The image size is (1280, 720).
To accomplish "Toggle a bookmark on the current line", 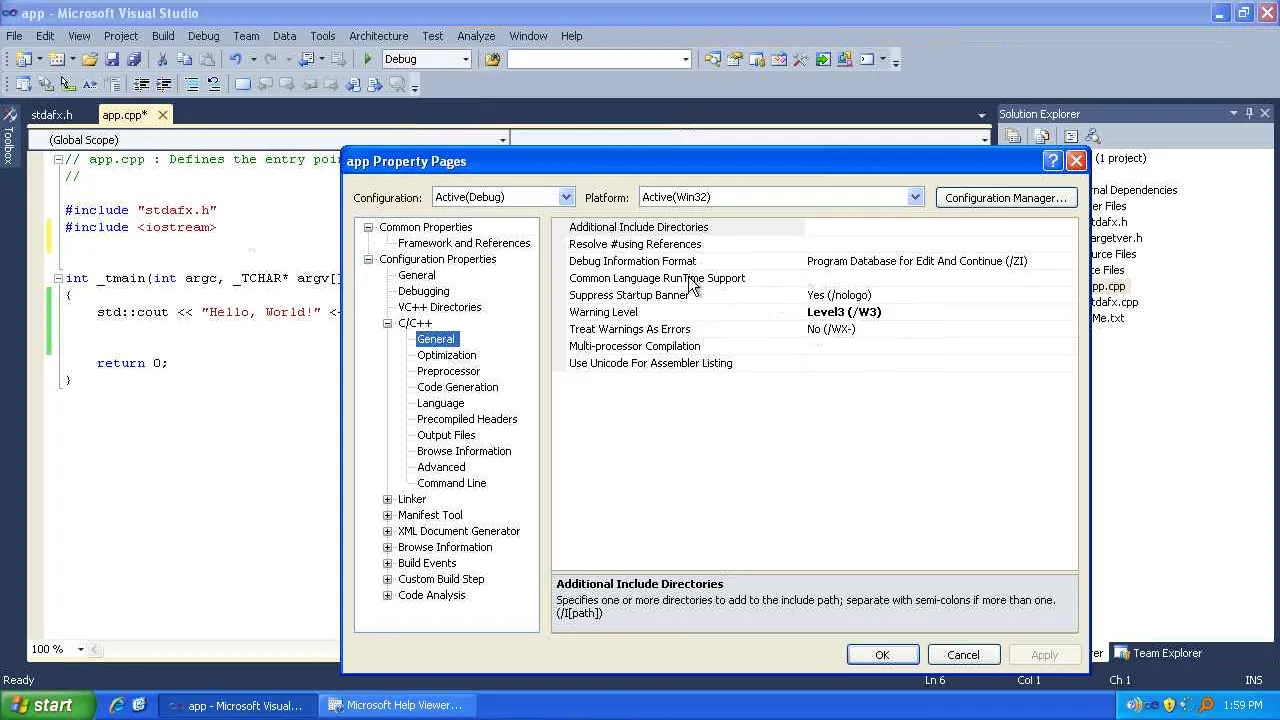I will pyautogui.click(x=242, y=85).
